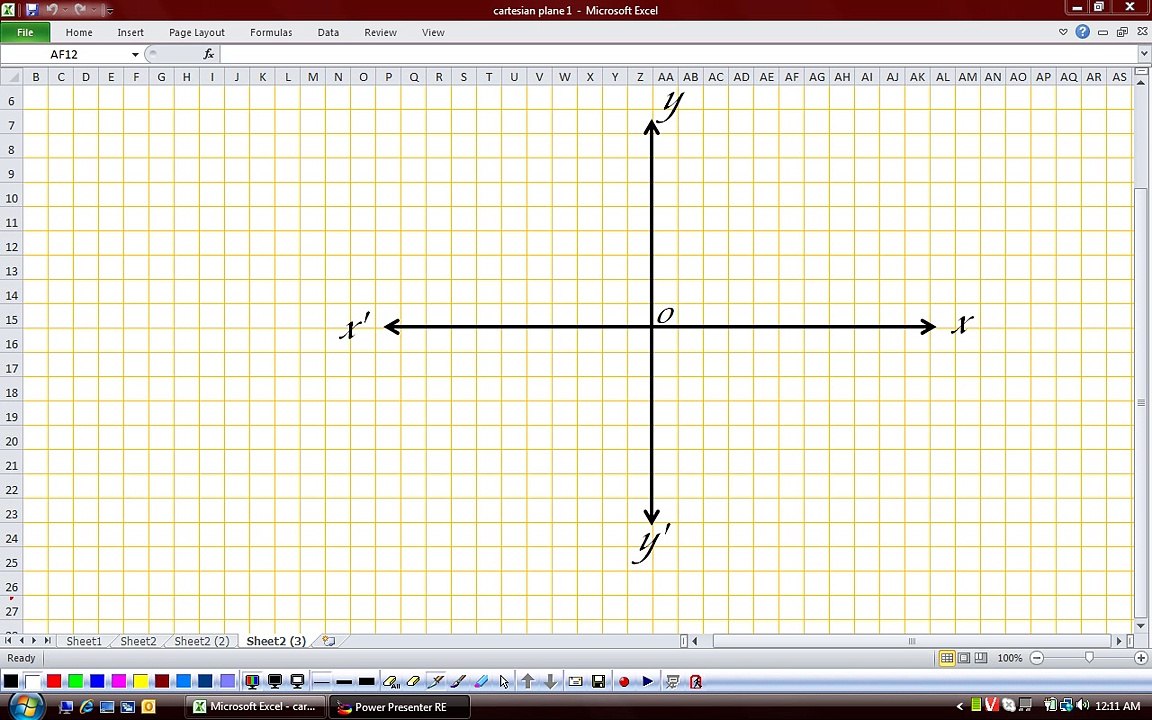Open the Formulas ribbon tab
The height and width of the screenshot is (720, 1152).
[x=271, y=32]
